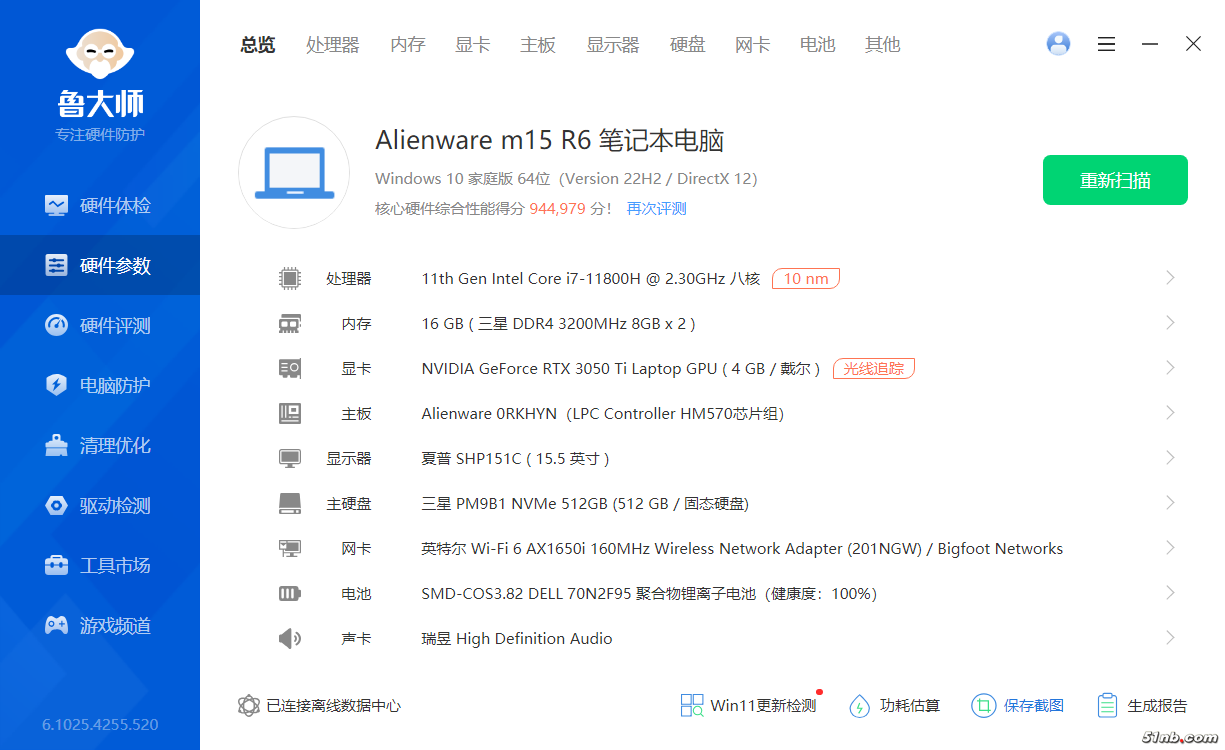Click the i7-11800H processor text

pos(591,279)
